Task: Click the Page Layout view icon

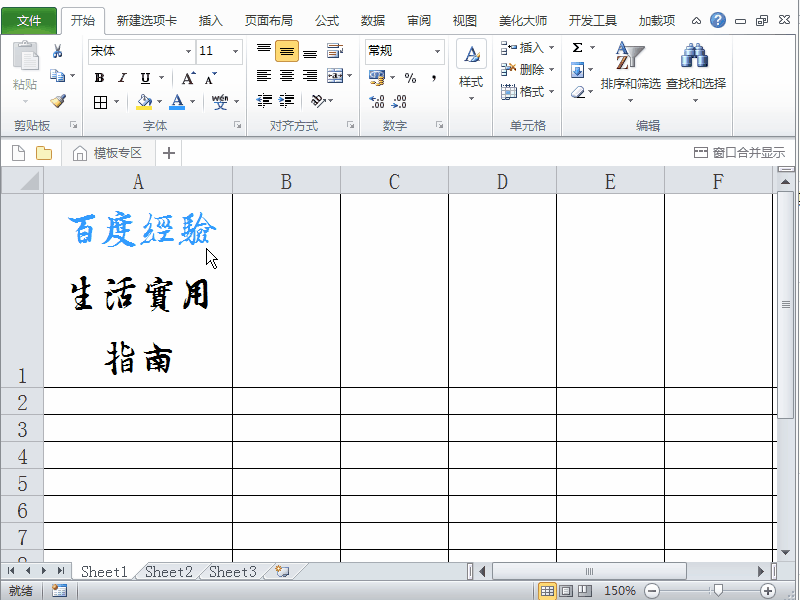Action: pyautogui.click(x=566, y=591)
